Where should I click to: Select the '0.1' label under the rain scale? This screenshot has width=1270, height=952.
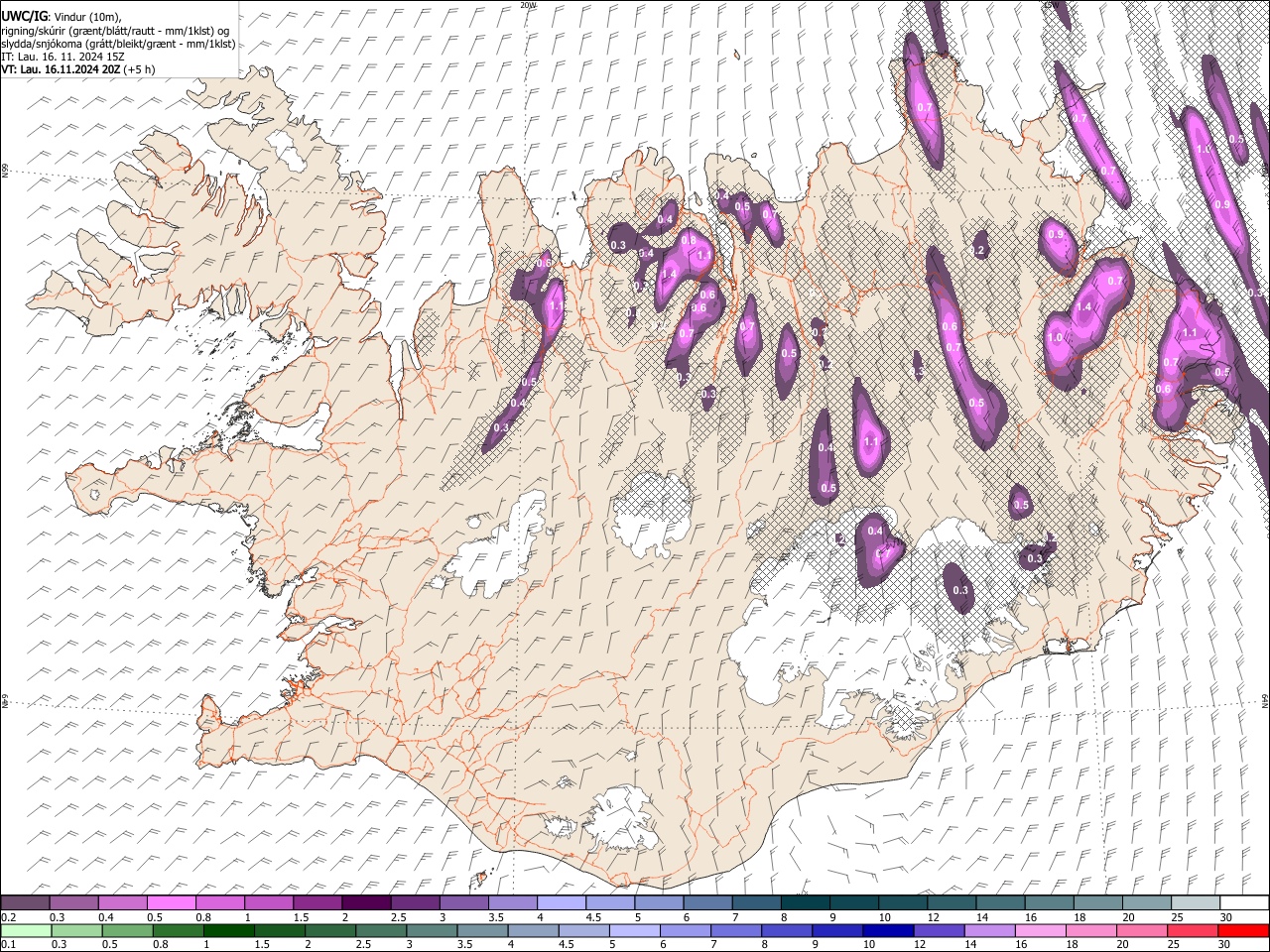pyautogui.click(x=8, y=944)
